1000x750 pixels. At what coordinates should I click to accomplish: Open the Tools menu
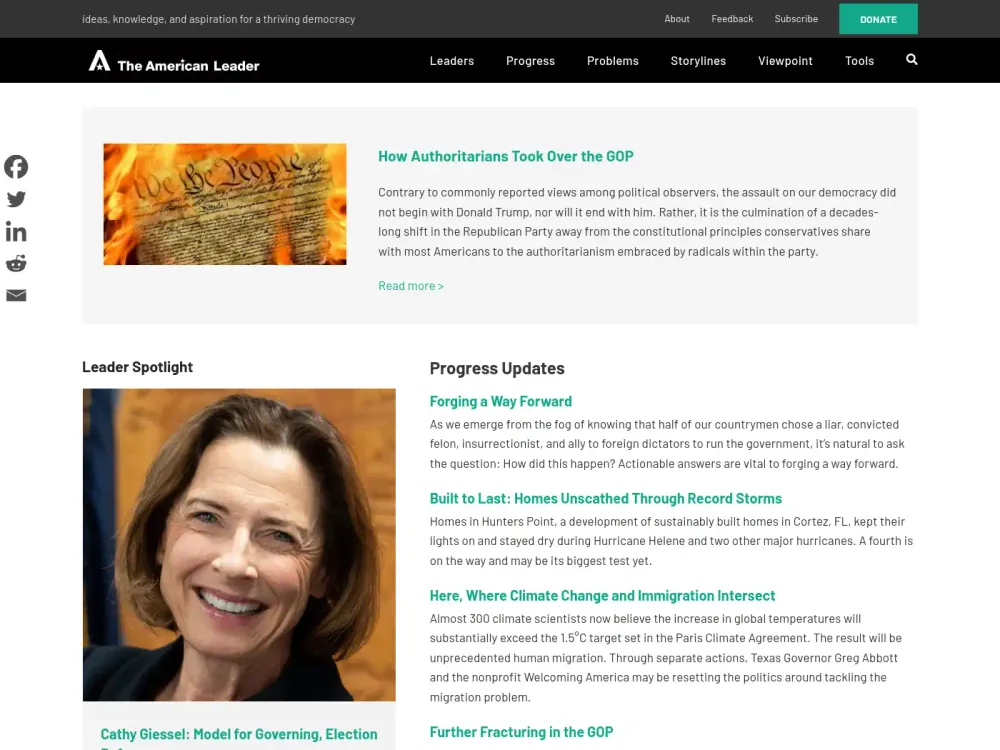(x=859, y=61)
